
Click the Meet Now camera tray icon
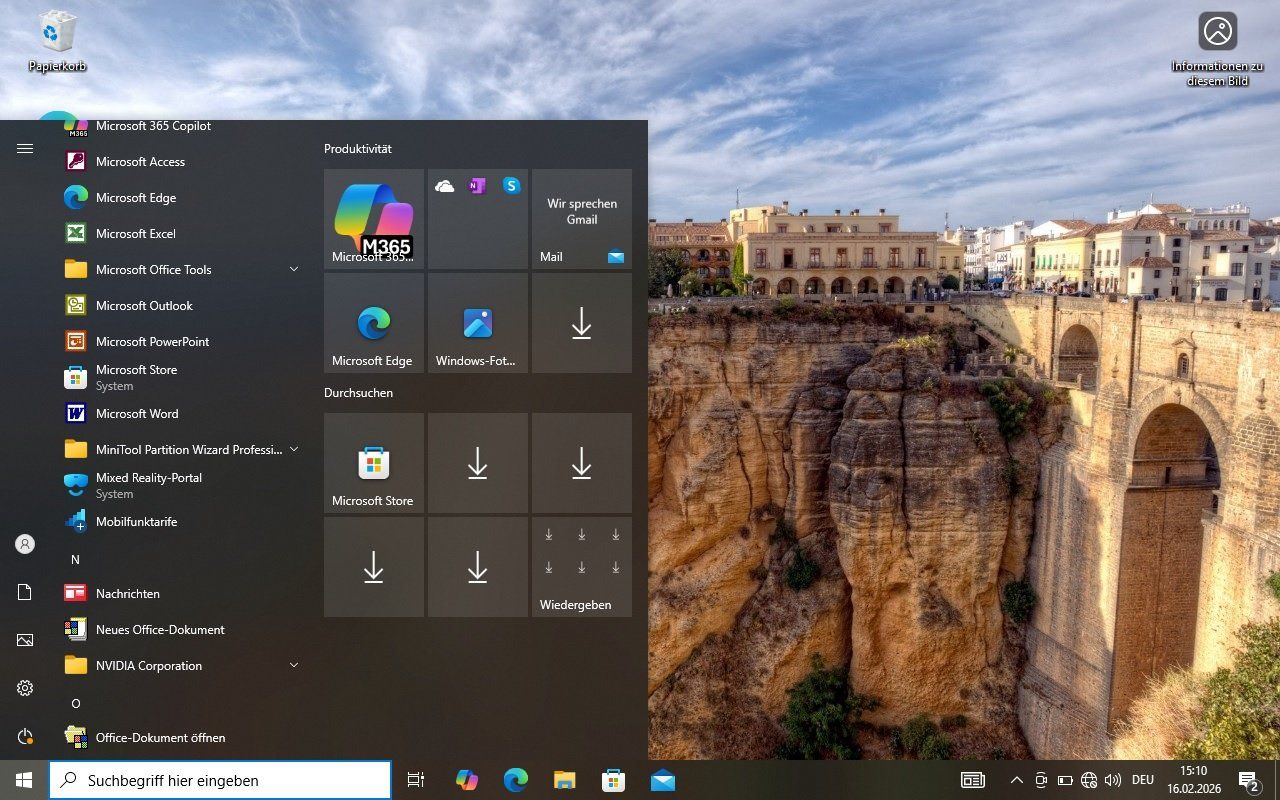click(x=1041, y=780)
